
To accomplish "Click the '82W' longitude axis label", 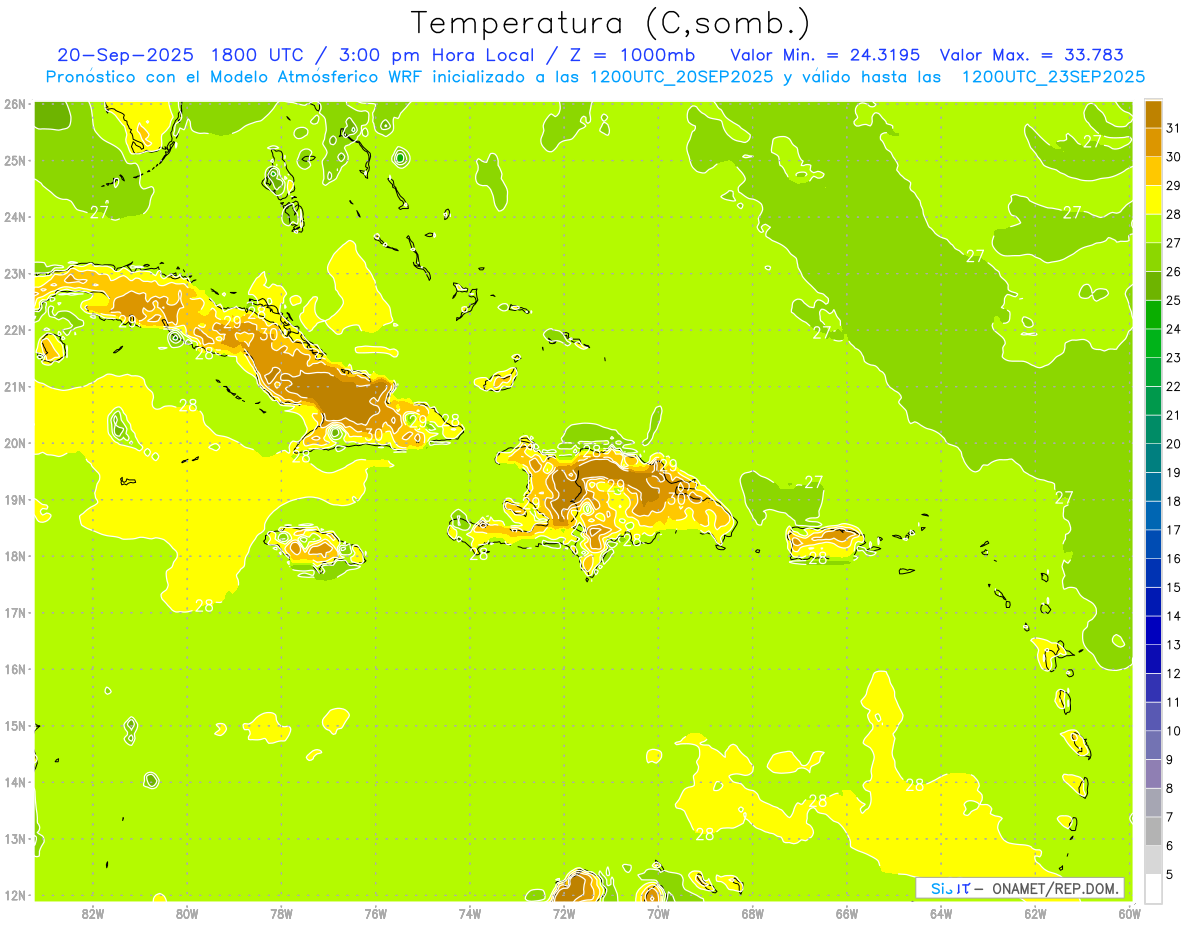I will (x=92, y=913).
